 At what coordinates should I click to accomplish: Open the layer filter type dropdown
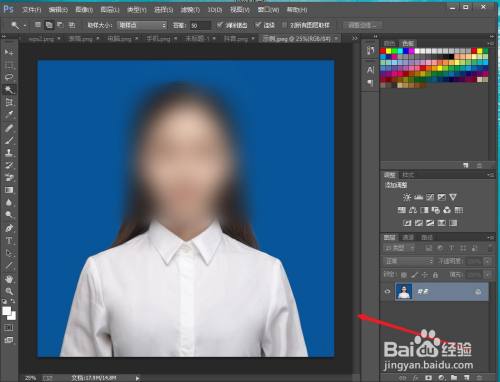tap(399, 248)
